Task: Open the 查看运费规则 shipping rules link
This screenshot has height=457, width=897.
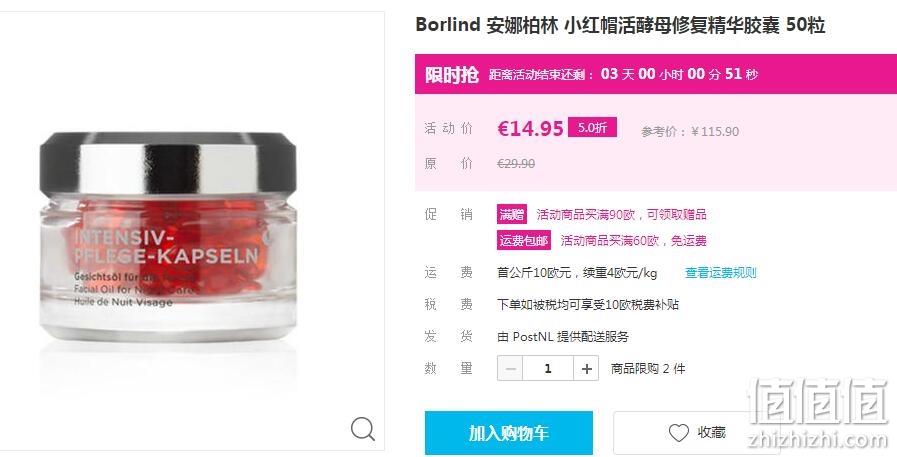Action: tap(720, 273)
